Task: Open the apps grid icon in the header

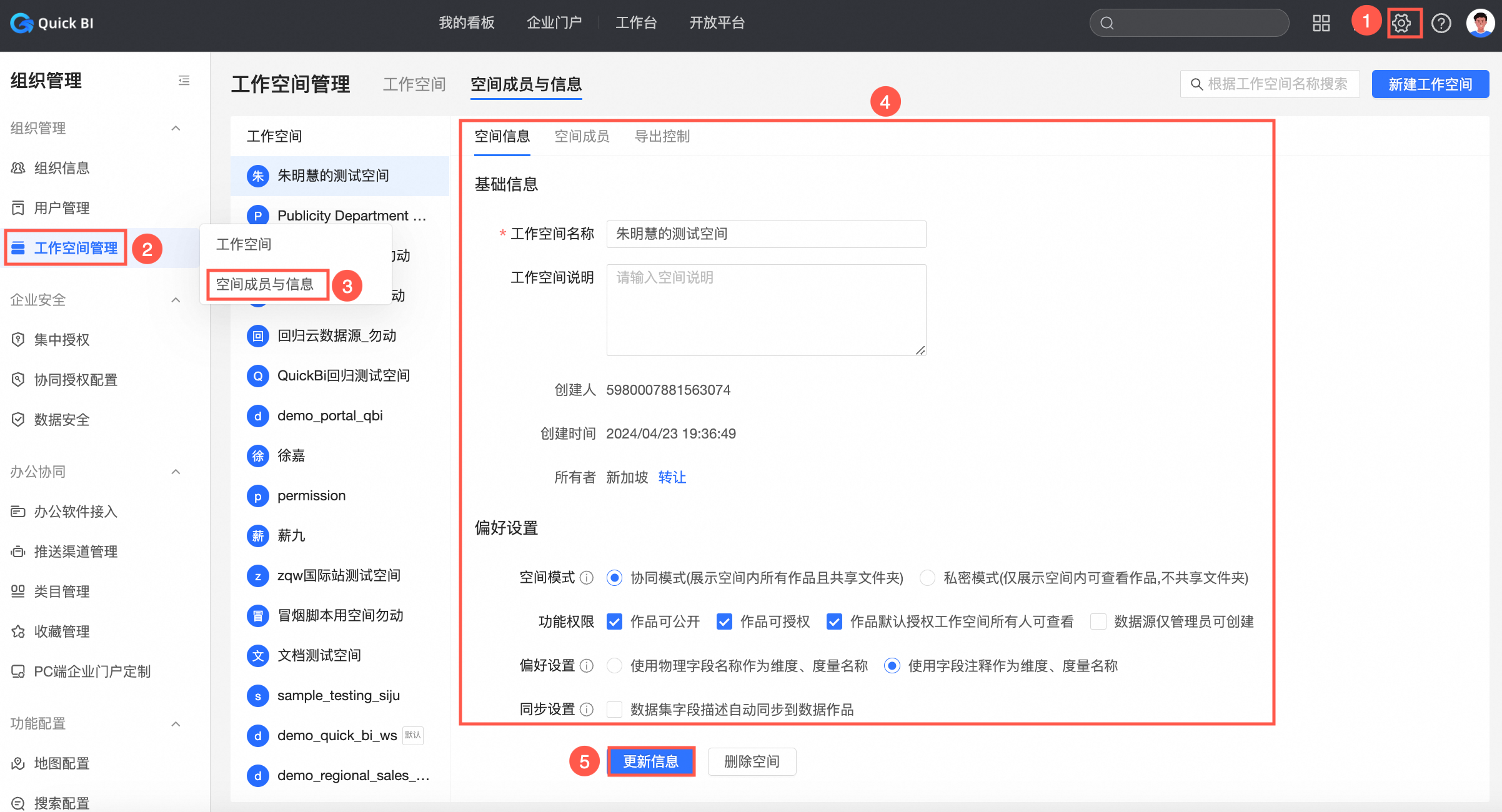Action: click(1321, 23)
